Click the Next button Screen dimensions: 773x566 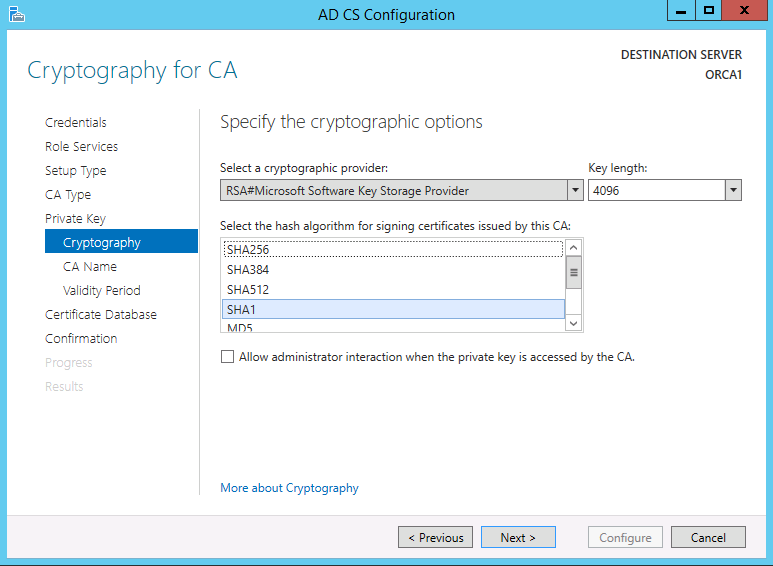pyautogui.click(x=518, y=538)
